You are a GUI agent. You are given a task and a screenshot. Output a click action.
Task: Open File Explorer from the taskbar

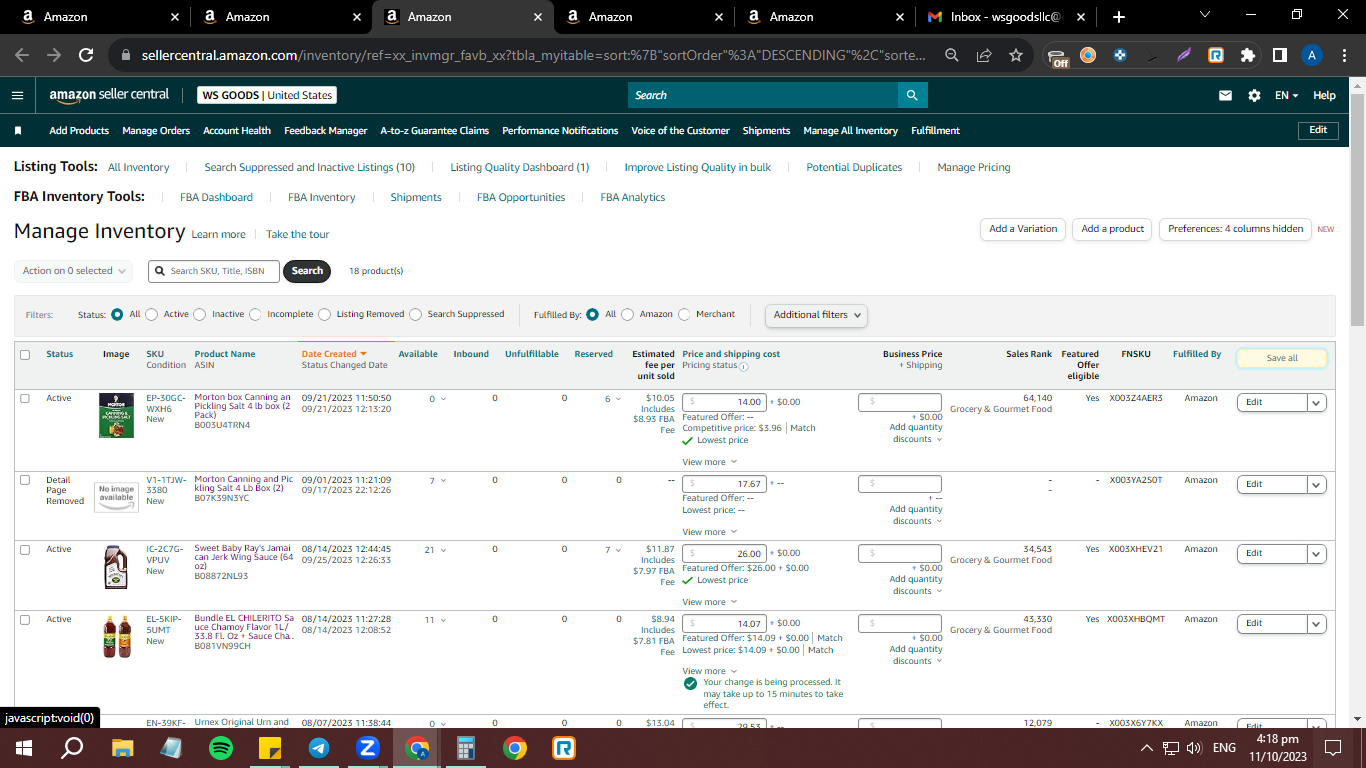pyautogui.click(x=123, y=748)
